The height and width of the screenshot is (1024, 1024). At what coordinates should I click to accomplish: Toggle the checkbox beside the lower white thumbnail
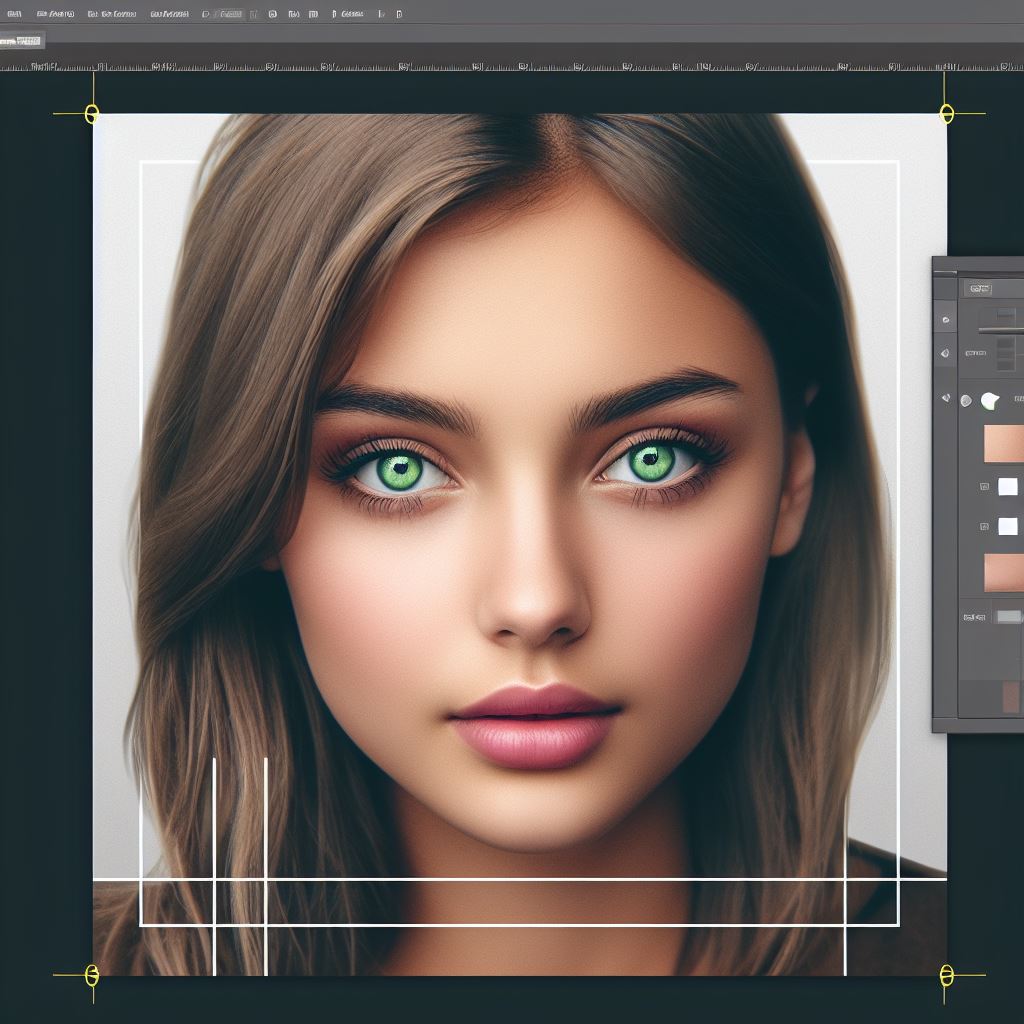coord(984,526)
